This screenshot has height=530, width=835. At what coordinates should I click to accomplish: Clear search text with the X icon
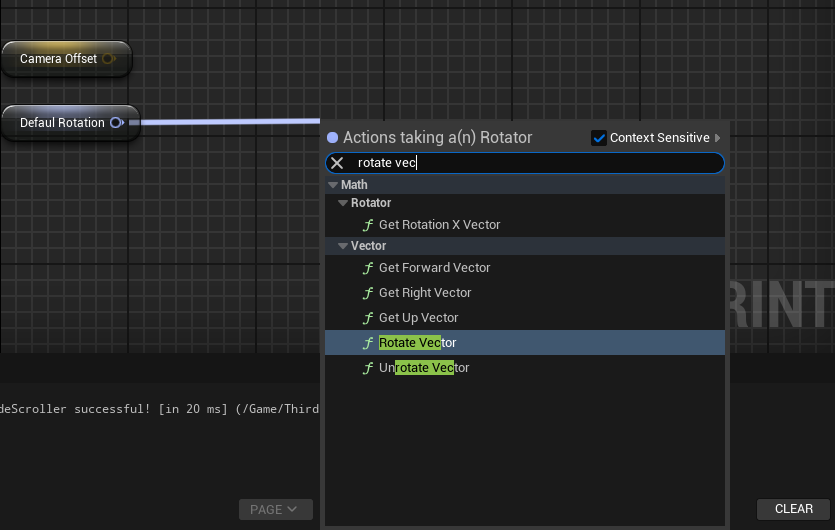coord(338,163)
